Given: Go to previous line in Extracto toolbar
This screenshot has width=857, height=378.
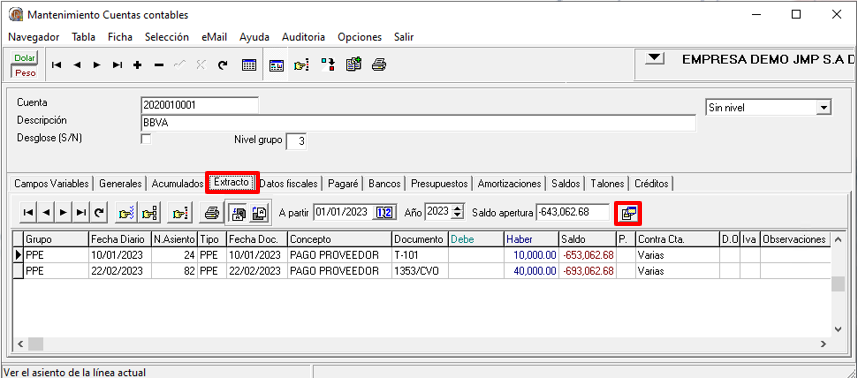Looking at the screenshot, I should pyautogui.click(x=45, y=212).
